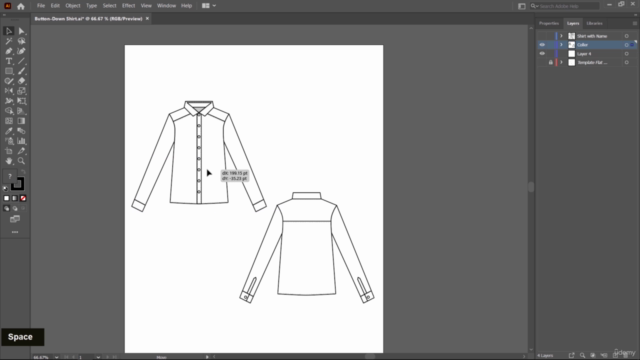Click the Fill swatch with question mark

(x=9, y=176)
